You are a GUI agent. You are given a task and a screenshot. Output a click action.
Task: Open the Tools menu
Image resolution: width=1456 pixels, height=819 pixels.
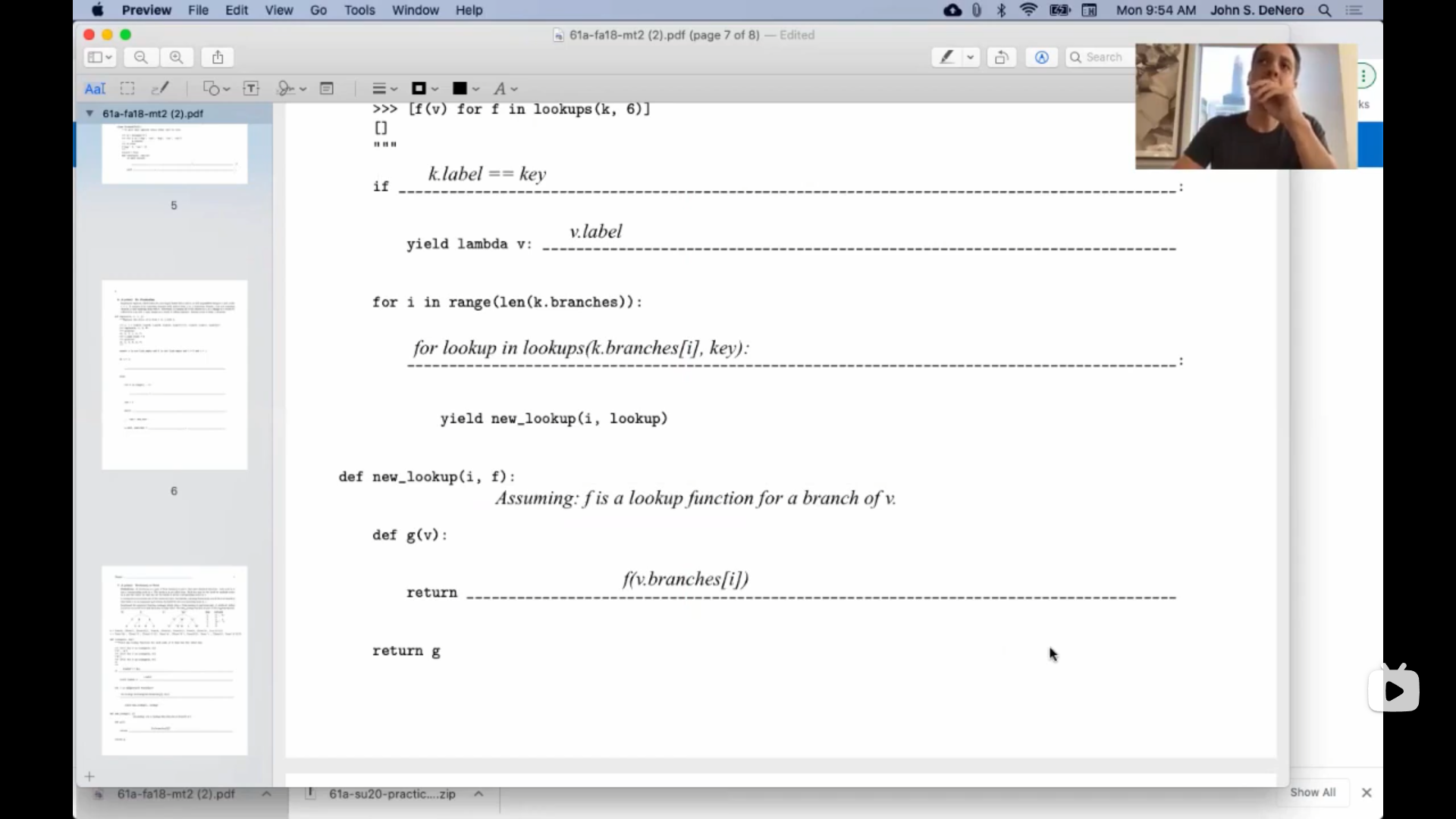359,10
